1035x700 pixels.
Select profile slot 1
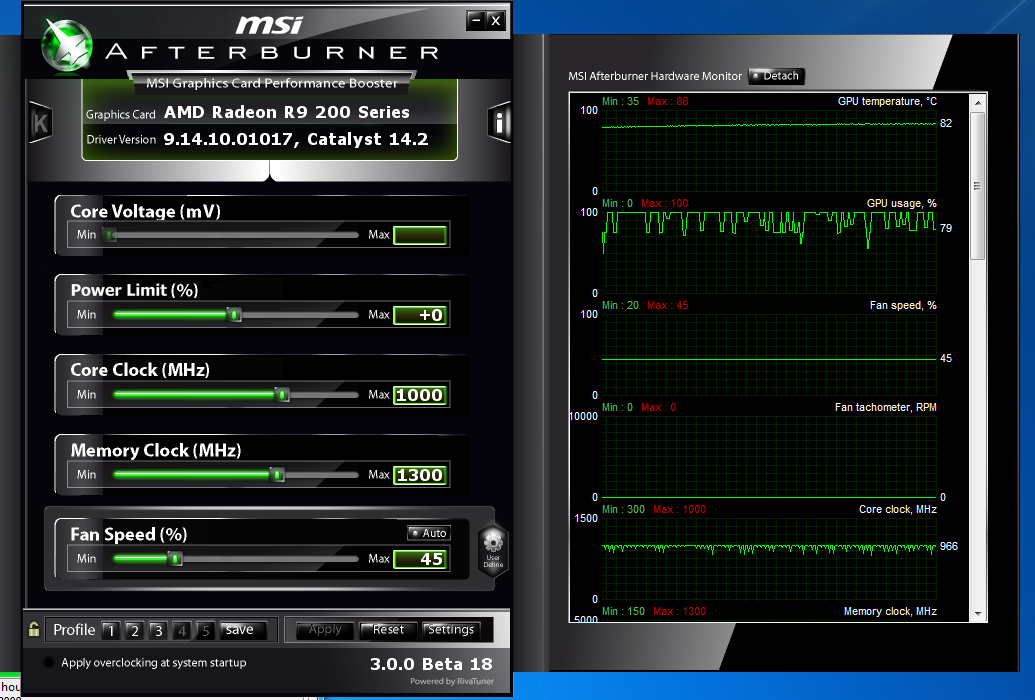click(x=110, y=631)
